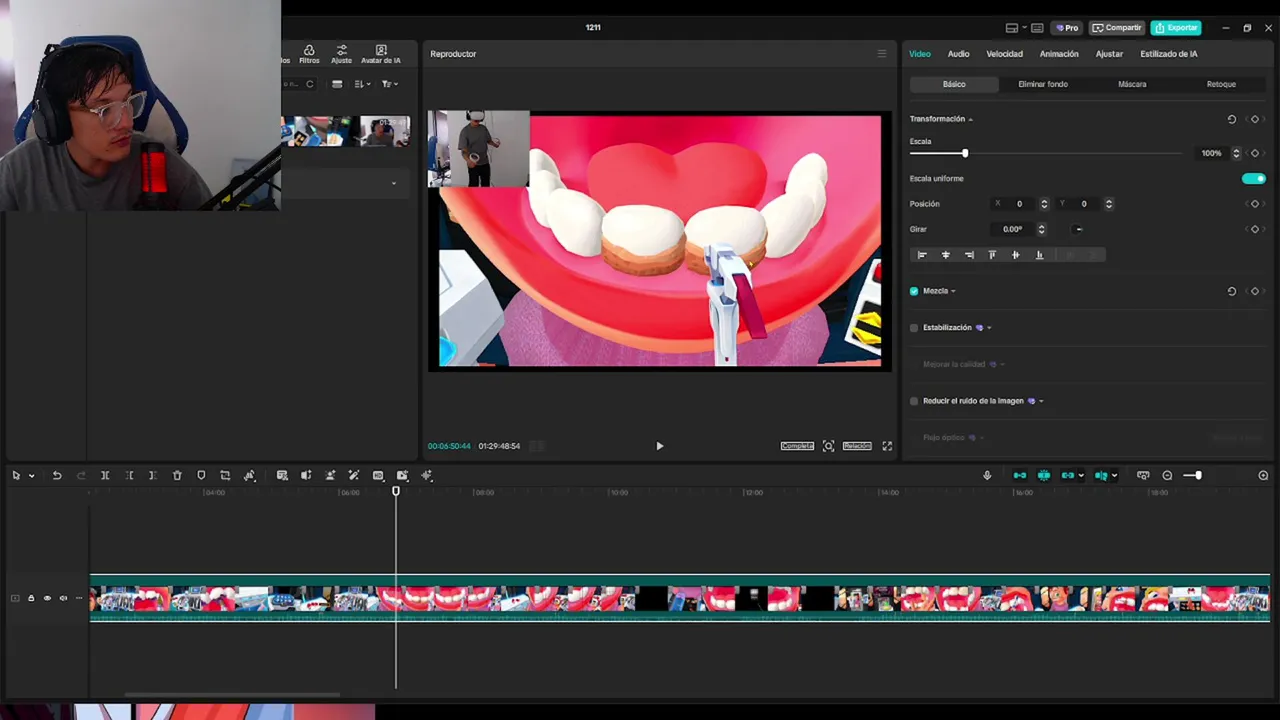This screenshot has height=720, width=1280.
Task: Play the video preview
Action: click(659, 446)
